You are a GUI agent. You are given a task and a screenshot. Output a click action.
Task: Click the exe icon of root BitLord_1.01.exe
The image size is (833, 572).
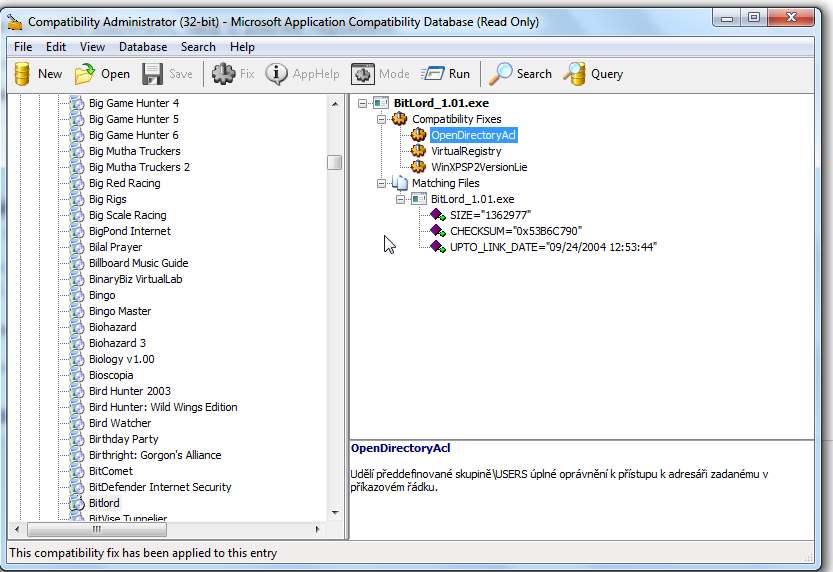click(381, 103)
